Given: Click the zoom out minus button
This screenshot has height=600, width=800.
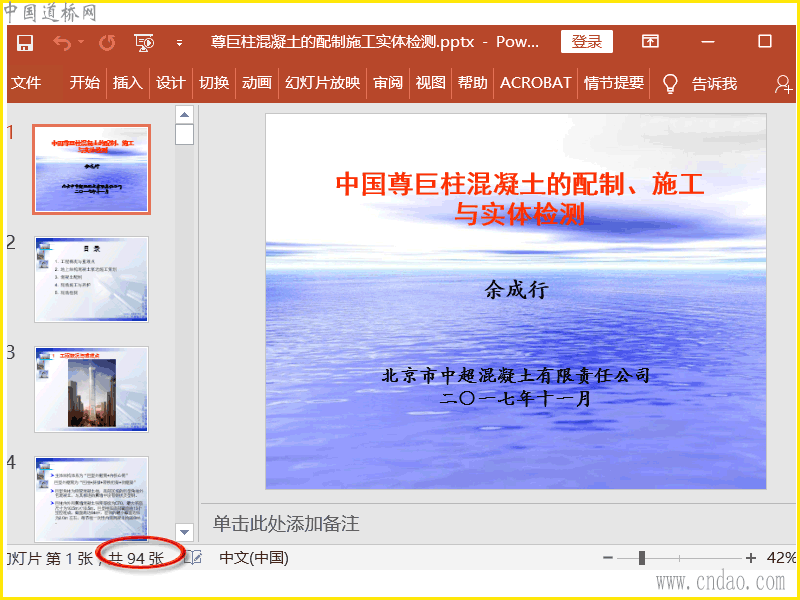Looking at the screenshot, I should coord(607,558).
